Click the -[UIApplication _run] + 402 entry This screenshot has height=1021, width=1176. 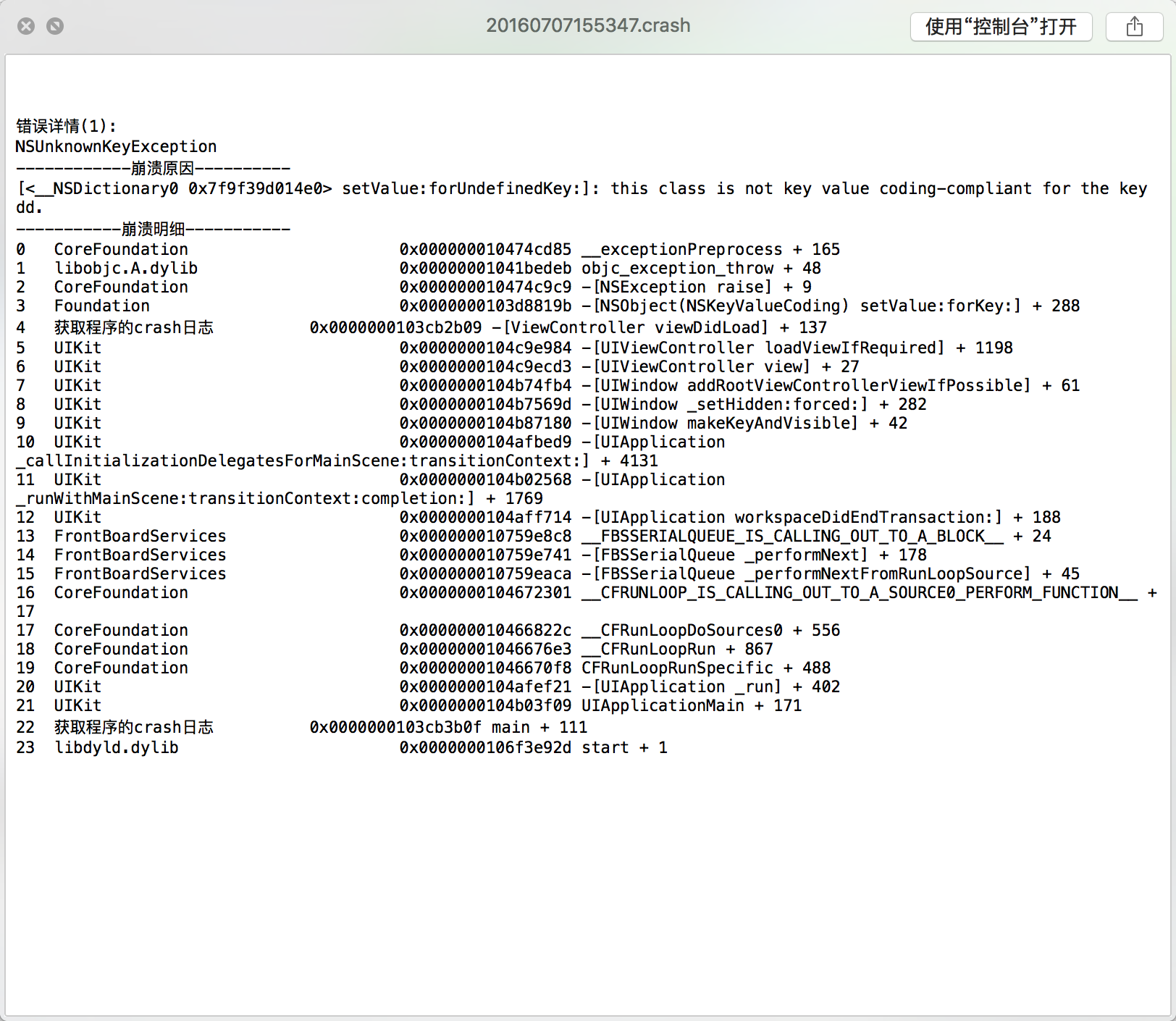pyautogui.click(x=711, y=686)
